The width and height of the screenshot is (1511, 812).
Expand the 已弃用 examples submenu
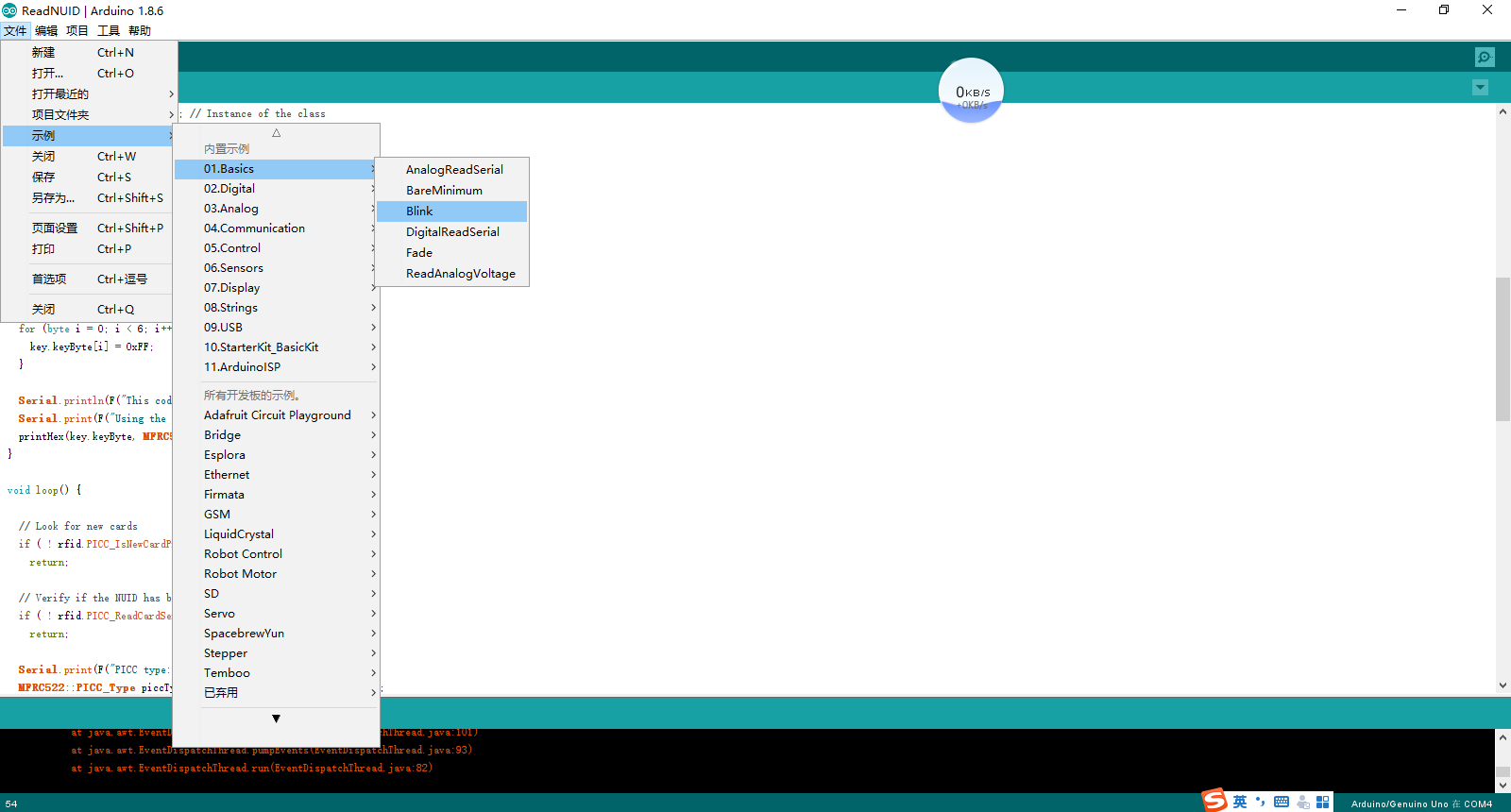click(x=277, y=693)
